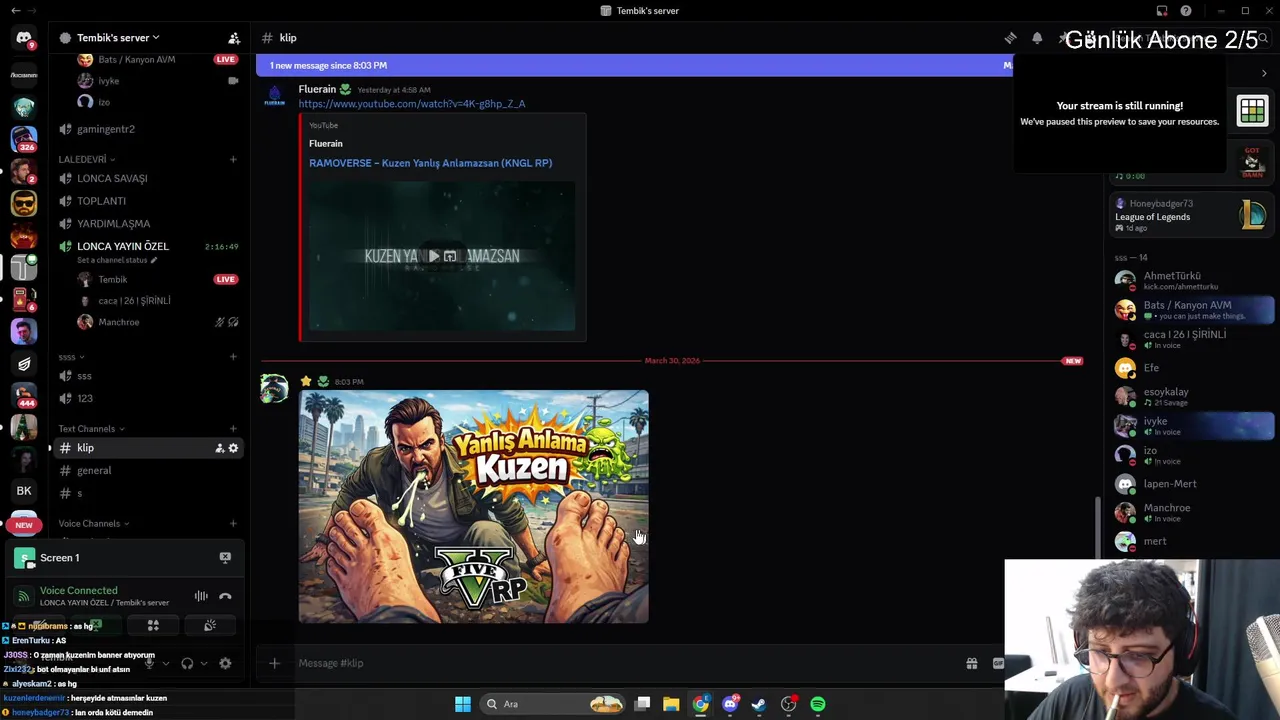Open klip channel settings gear
The height and width of the screenshot is (720, 1280).
pyautogui.click(x=233, y=448)
